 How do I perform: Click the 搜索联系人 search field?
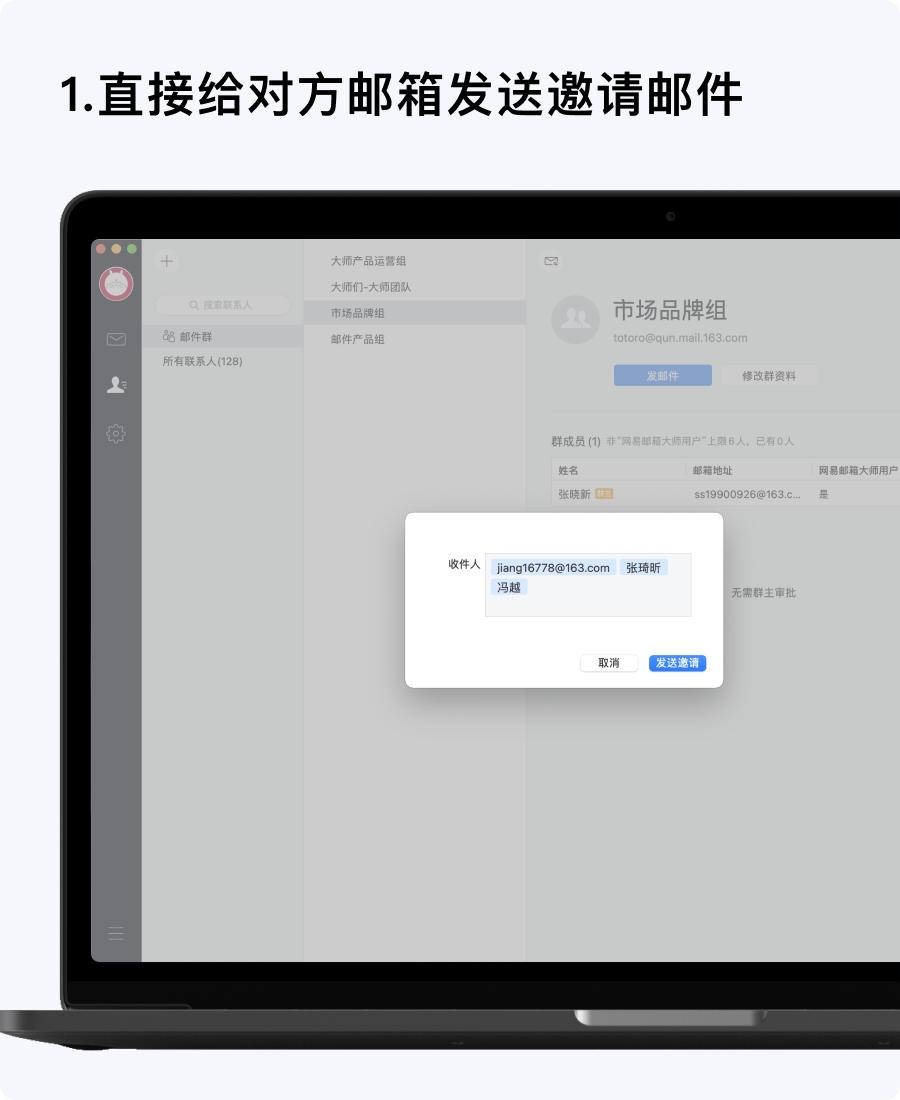(x=222, y=305)
